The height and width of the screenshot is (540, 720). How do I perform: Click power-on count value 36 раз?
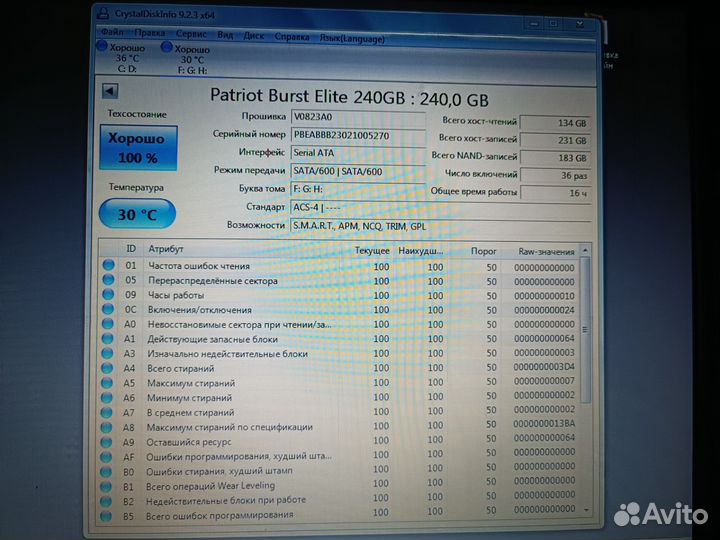[x=555, y=175]
